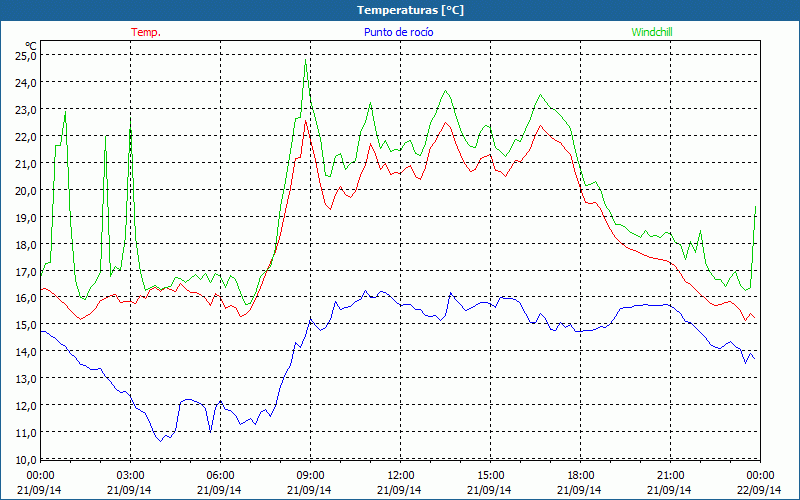
Task: Click the 11,0 y-axis value
Action: pyautogui.click(x=27, y=433)
